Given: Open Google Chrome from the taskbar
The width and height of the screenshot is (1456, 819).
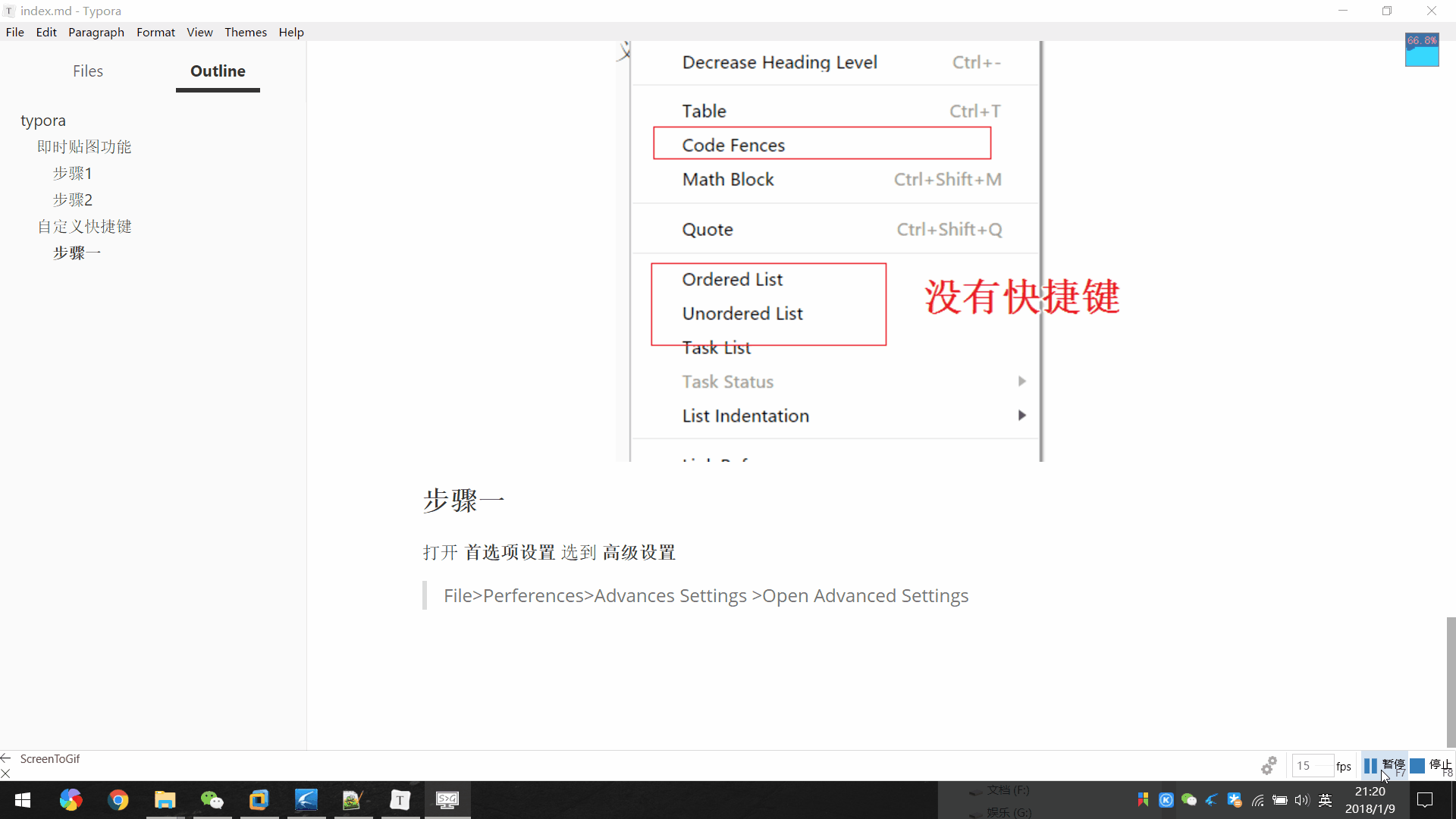Looking at the screenshot, I should click(x=118, y=800).
